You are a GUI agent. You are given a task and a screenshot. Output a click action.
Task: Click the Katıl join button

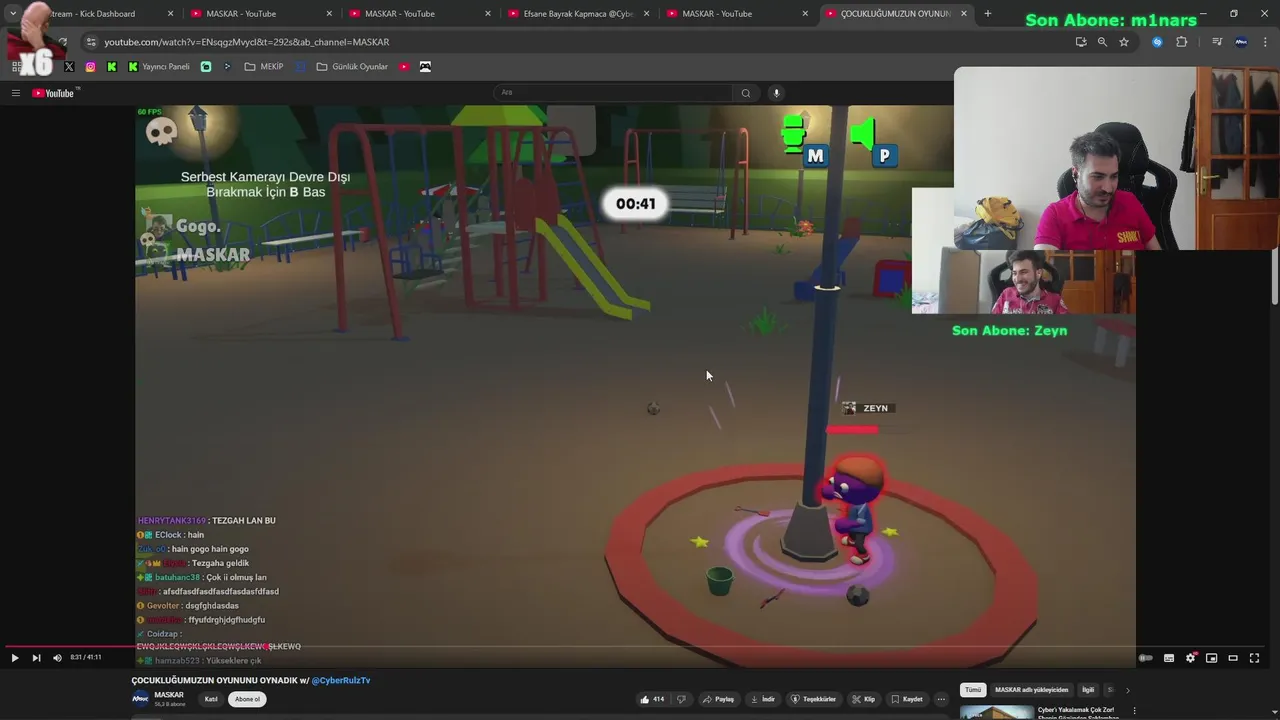pyautogui.click(x=211, y=699)
